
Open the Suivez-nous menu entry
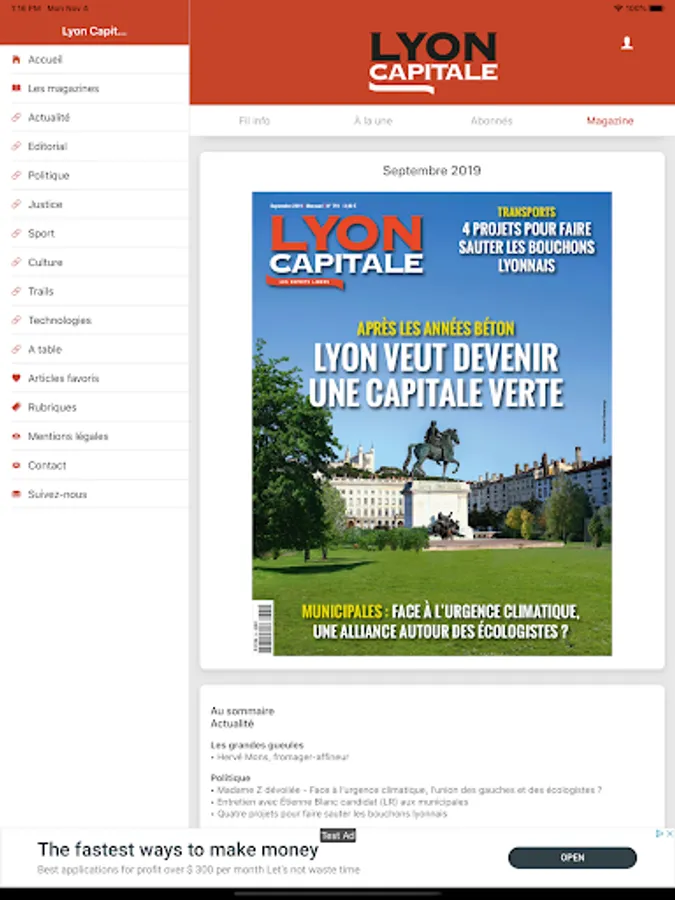click(94, 494)
